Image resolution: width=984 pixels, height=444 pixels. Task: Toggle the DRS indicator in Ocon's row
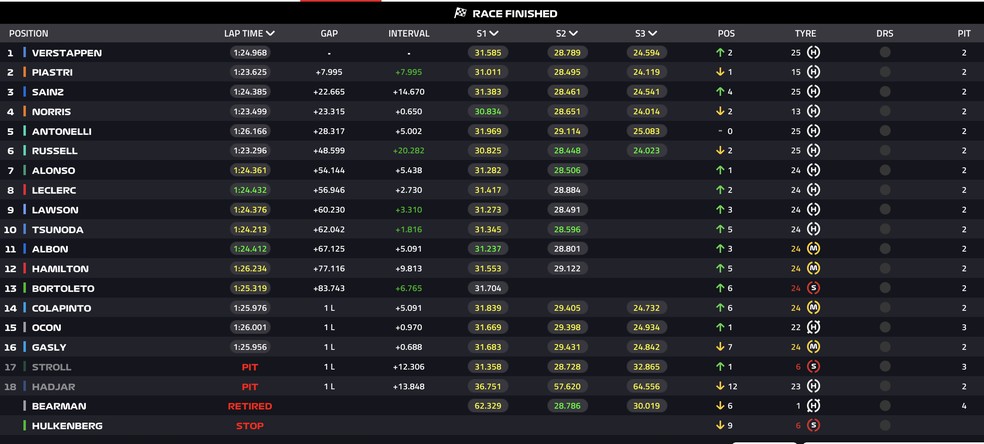pyautogui.click(x=885, y=327)
